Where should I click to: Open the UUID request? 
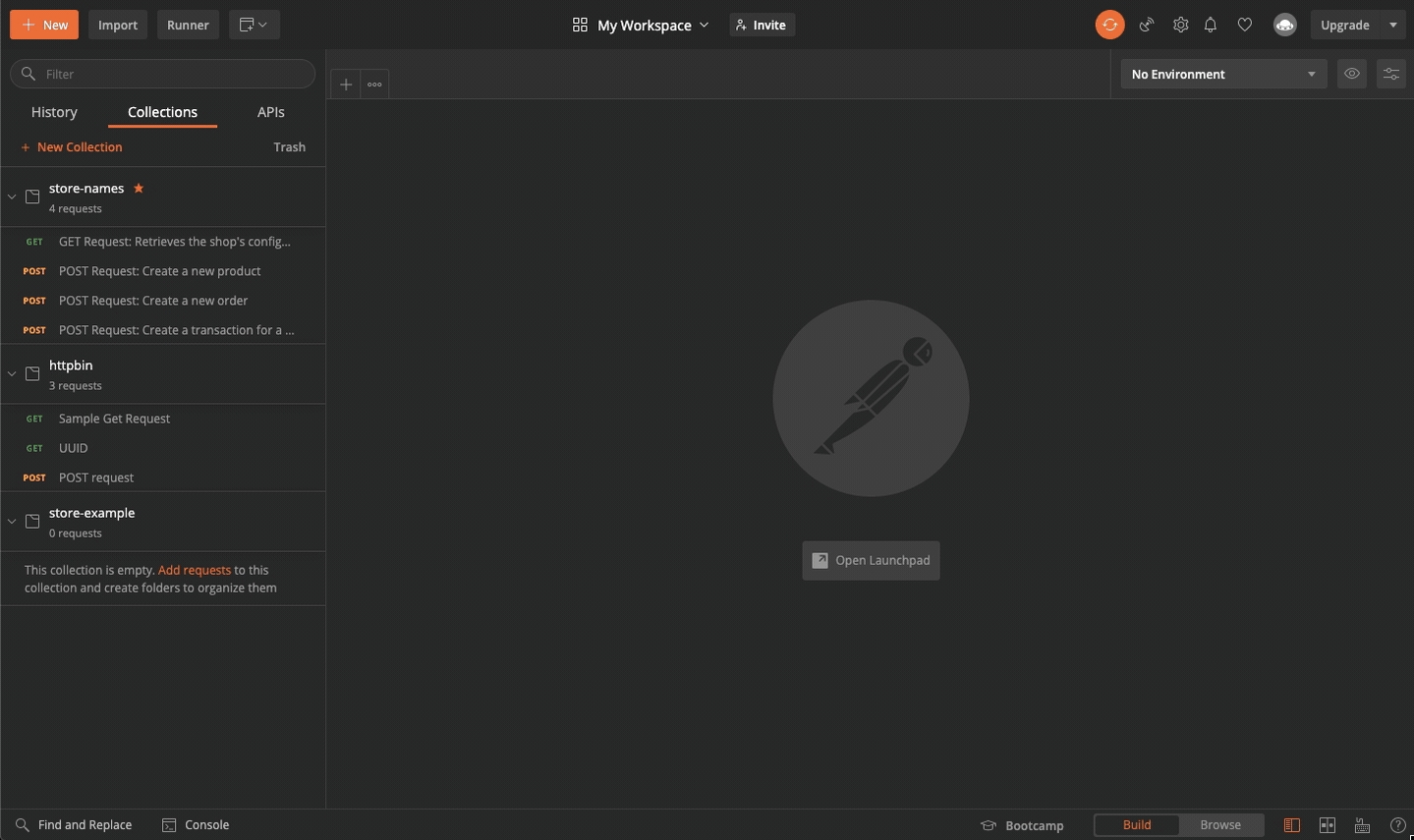(163, 448)
